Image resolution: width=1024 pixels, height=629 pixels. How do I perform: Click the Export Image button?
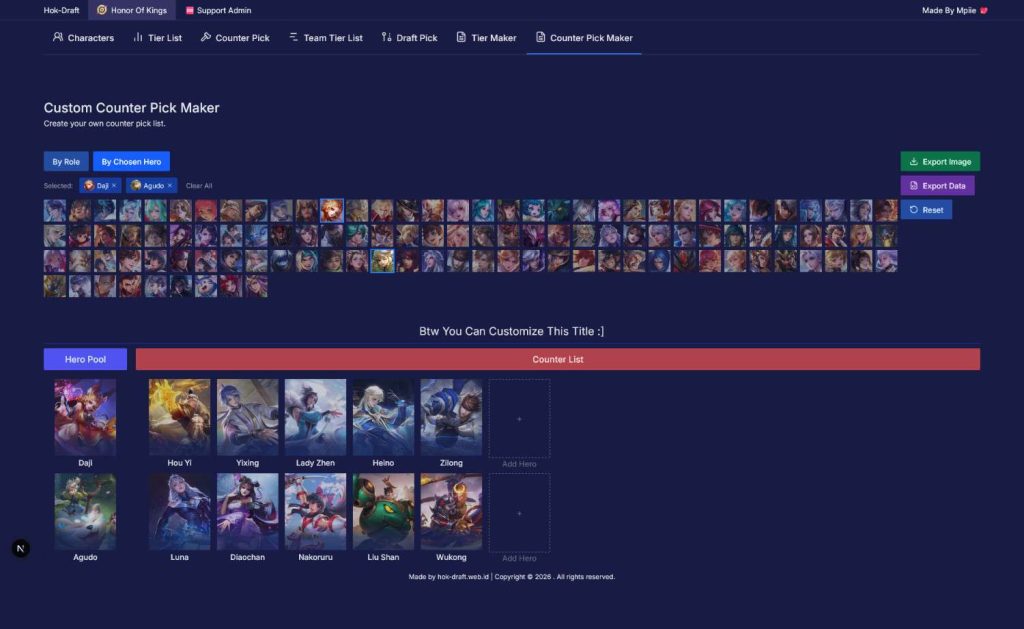click(939, 161)
